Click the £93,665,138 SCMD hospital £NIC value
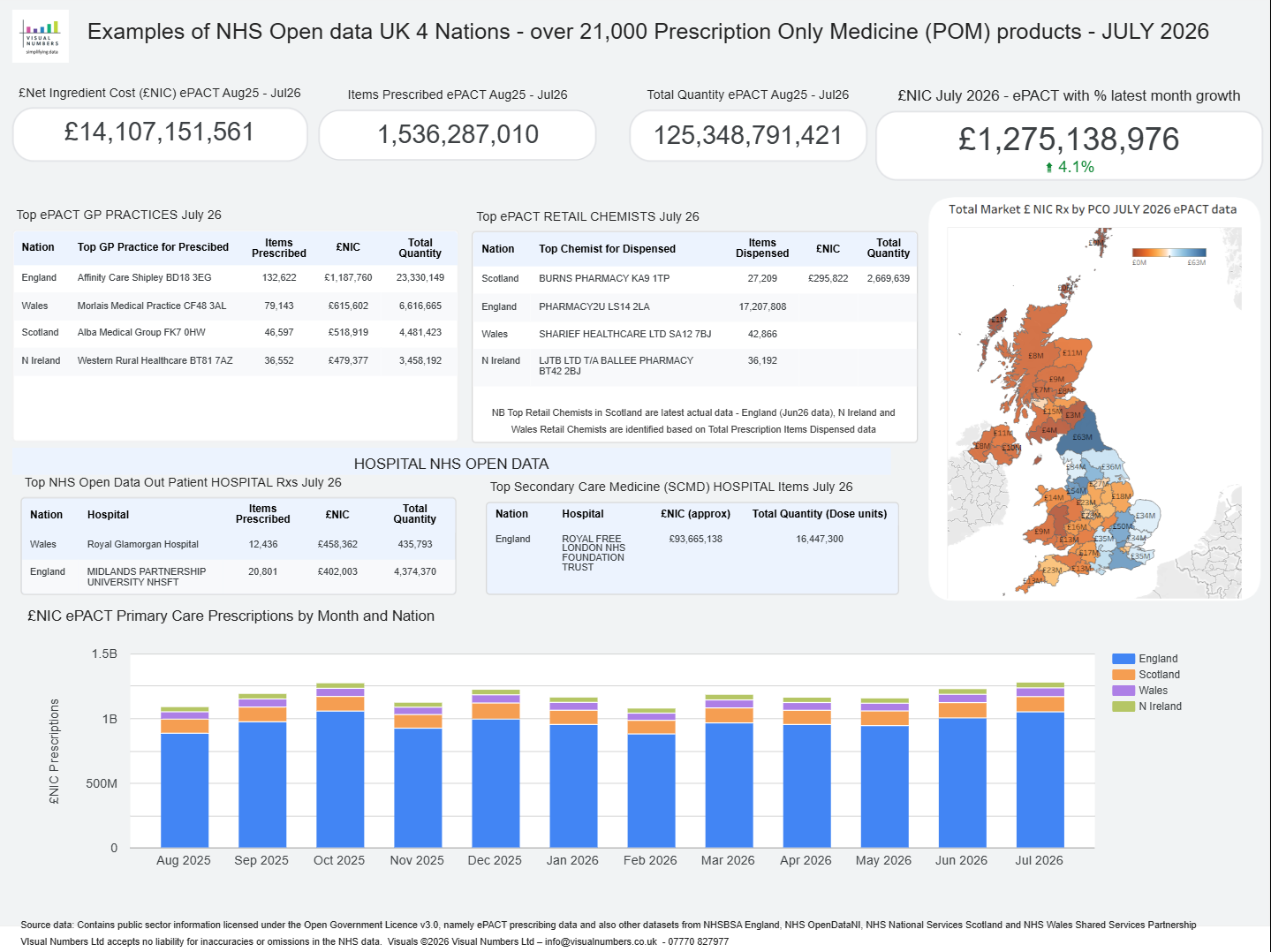The image size is (1271, 952). [x=695, y=539]
